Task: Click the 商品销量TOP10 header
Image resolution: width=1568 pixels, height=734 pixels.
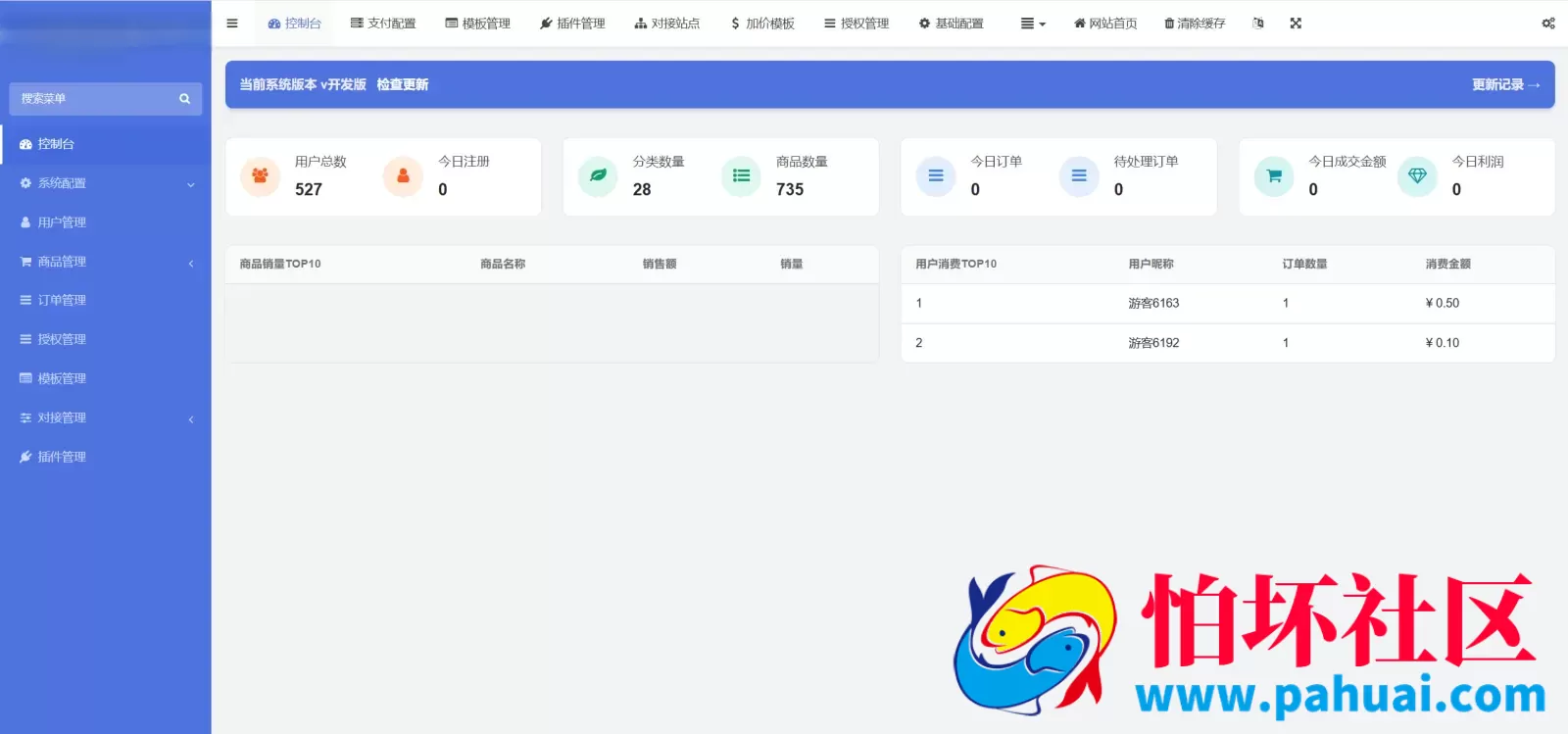Action: 280,264
